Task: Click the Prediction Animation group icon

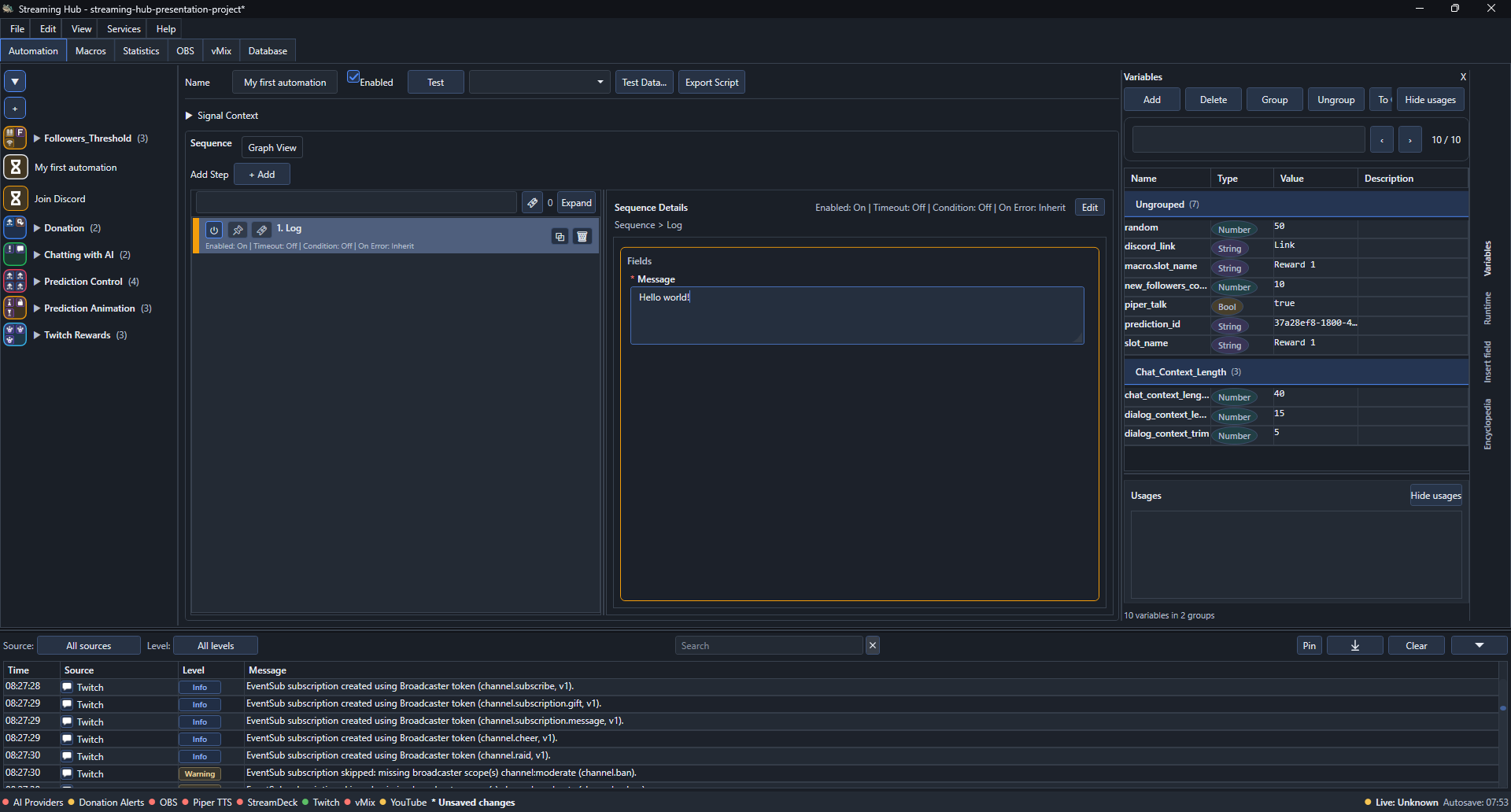Action: coord(15,308)
